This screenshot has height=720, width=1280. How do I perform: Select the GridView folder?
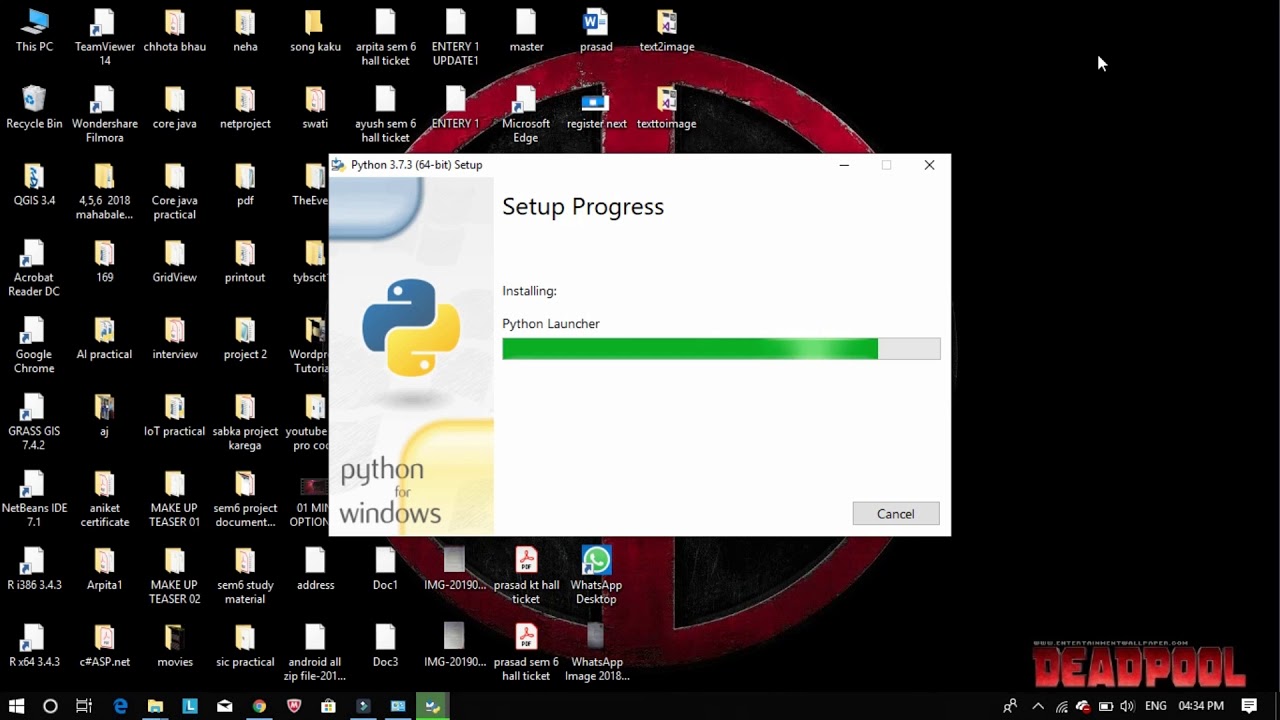174,261
